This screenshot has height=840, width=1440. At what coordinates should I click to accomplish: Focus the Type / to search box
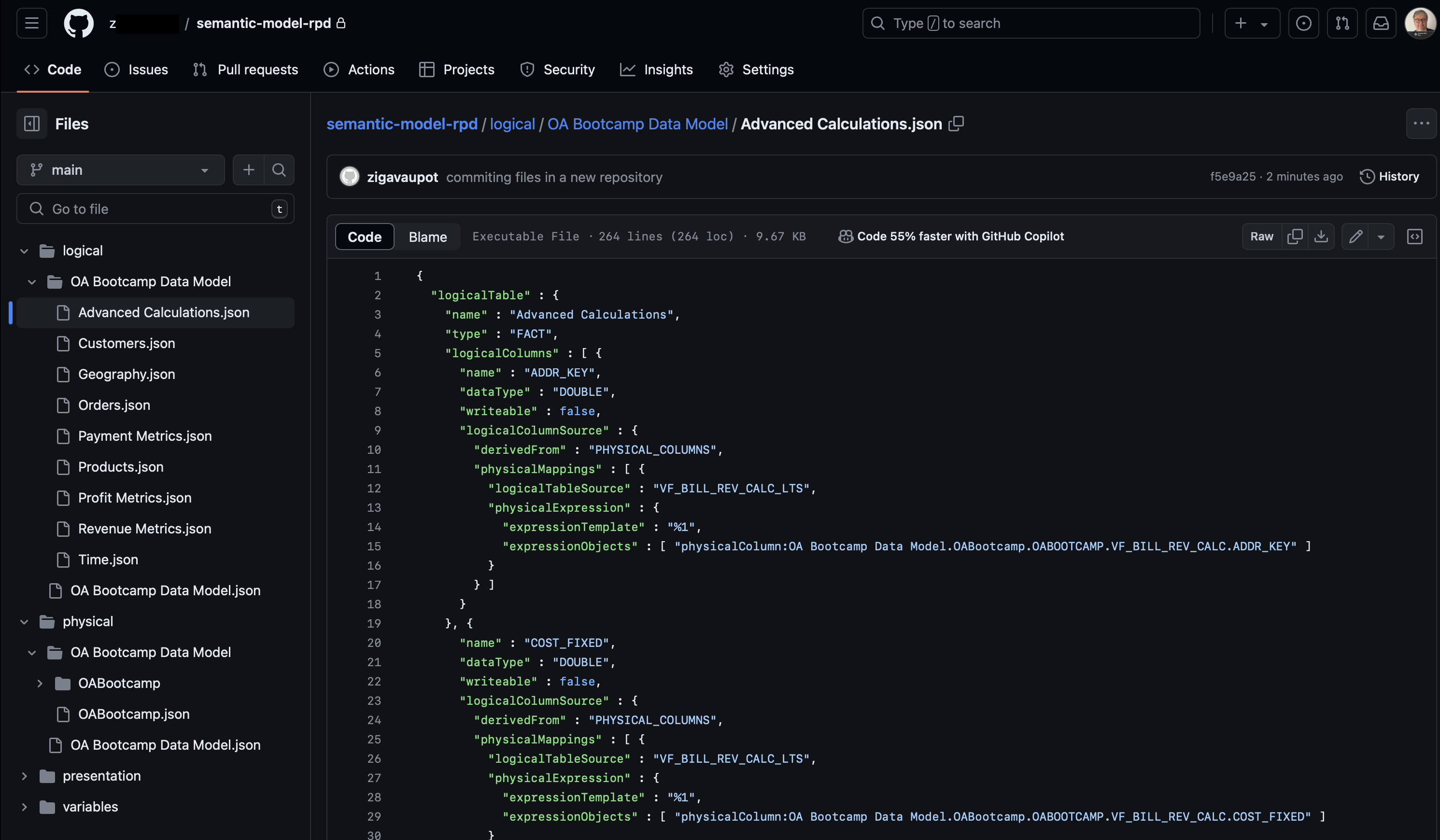click(x=1031, y=24)
